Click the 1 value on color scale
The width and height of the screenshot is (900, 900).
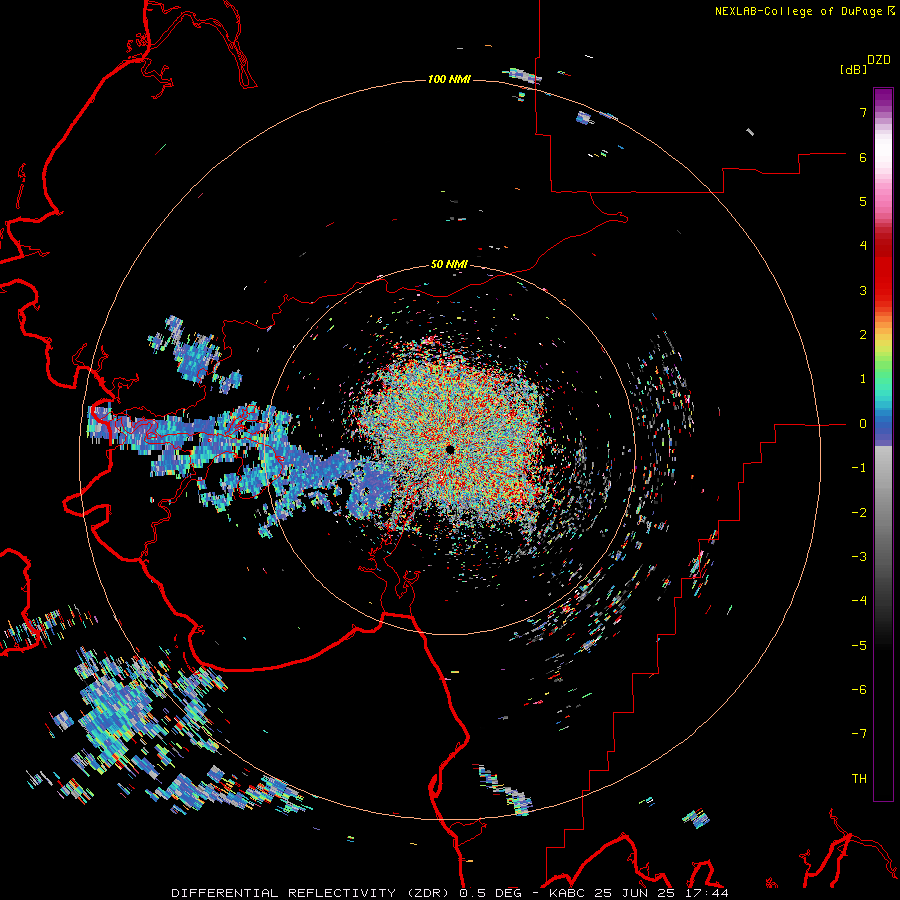[x=863, y=379]
